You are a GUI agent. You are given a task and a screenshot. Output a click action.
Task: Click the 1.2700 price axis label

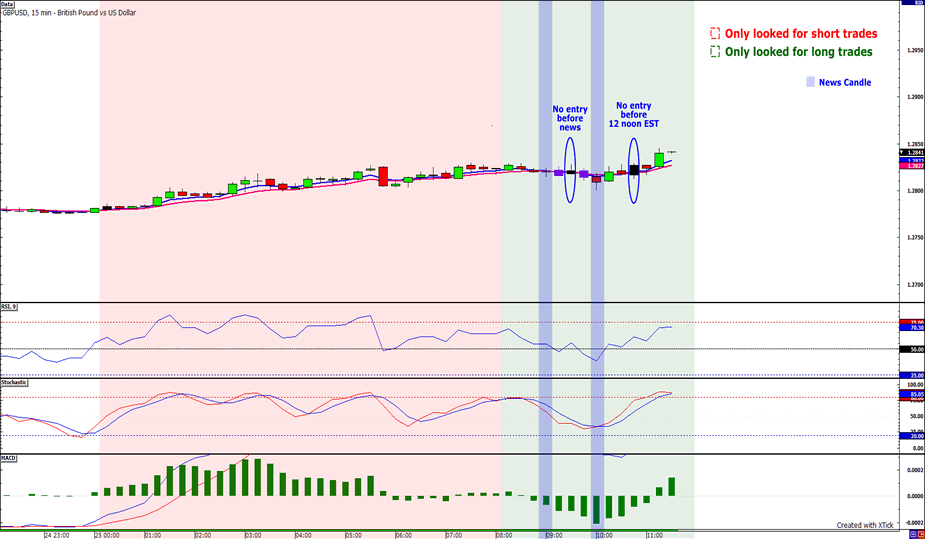tap(915, 285)
